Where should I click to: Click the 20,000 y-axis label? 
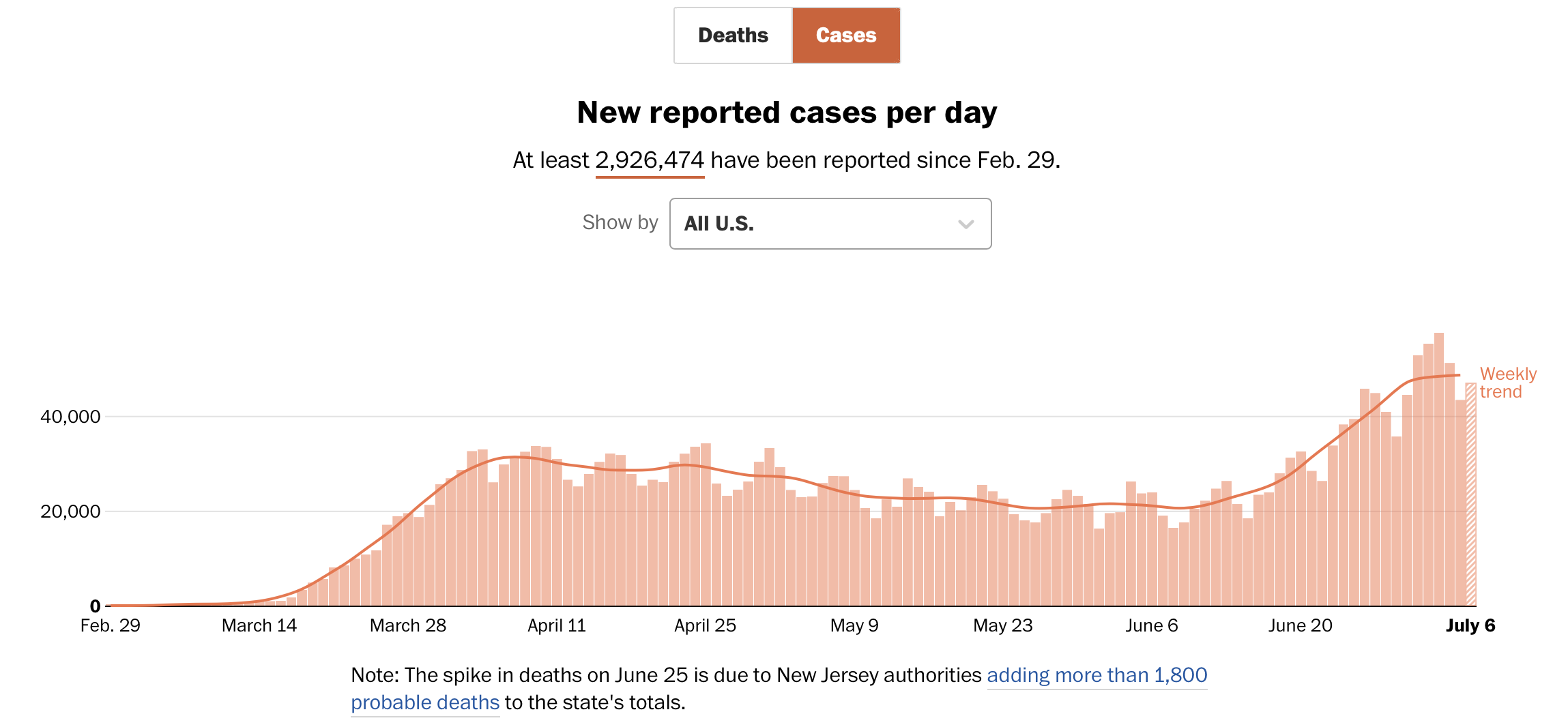pos(70,511)
